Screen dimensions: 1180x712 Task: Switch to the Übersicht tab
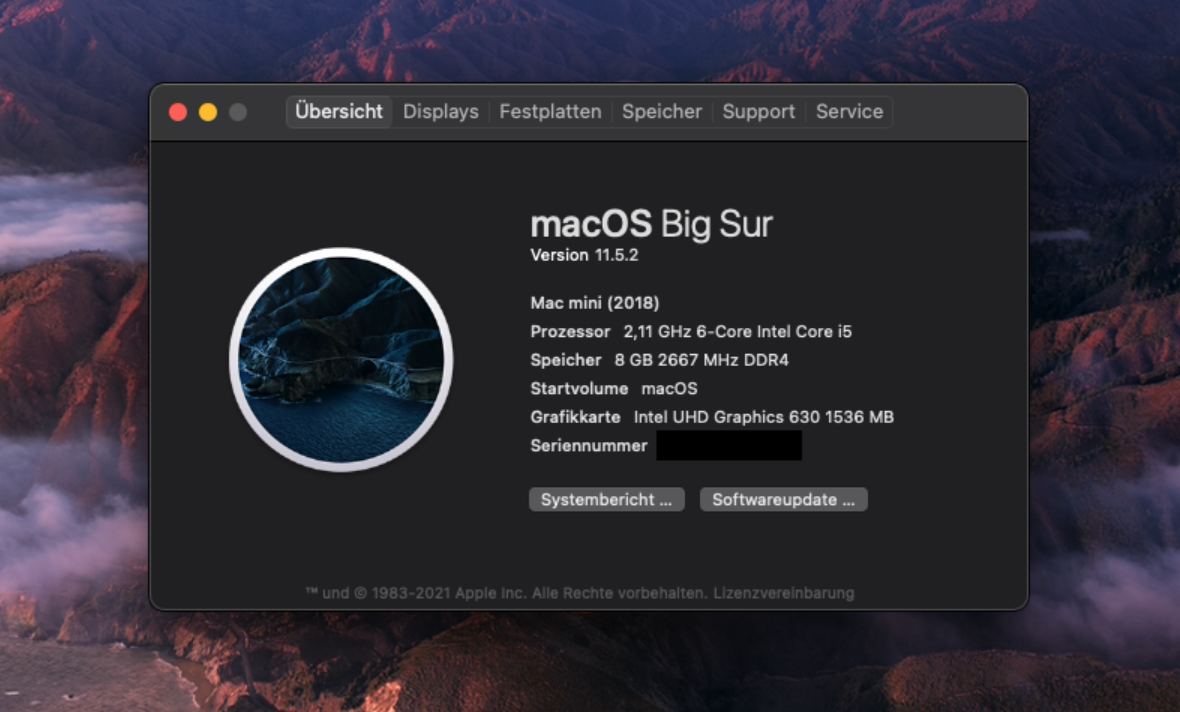tap(339, 112)
